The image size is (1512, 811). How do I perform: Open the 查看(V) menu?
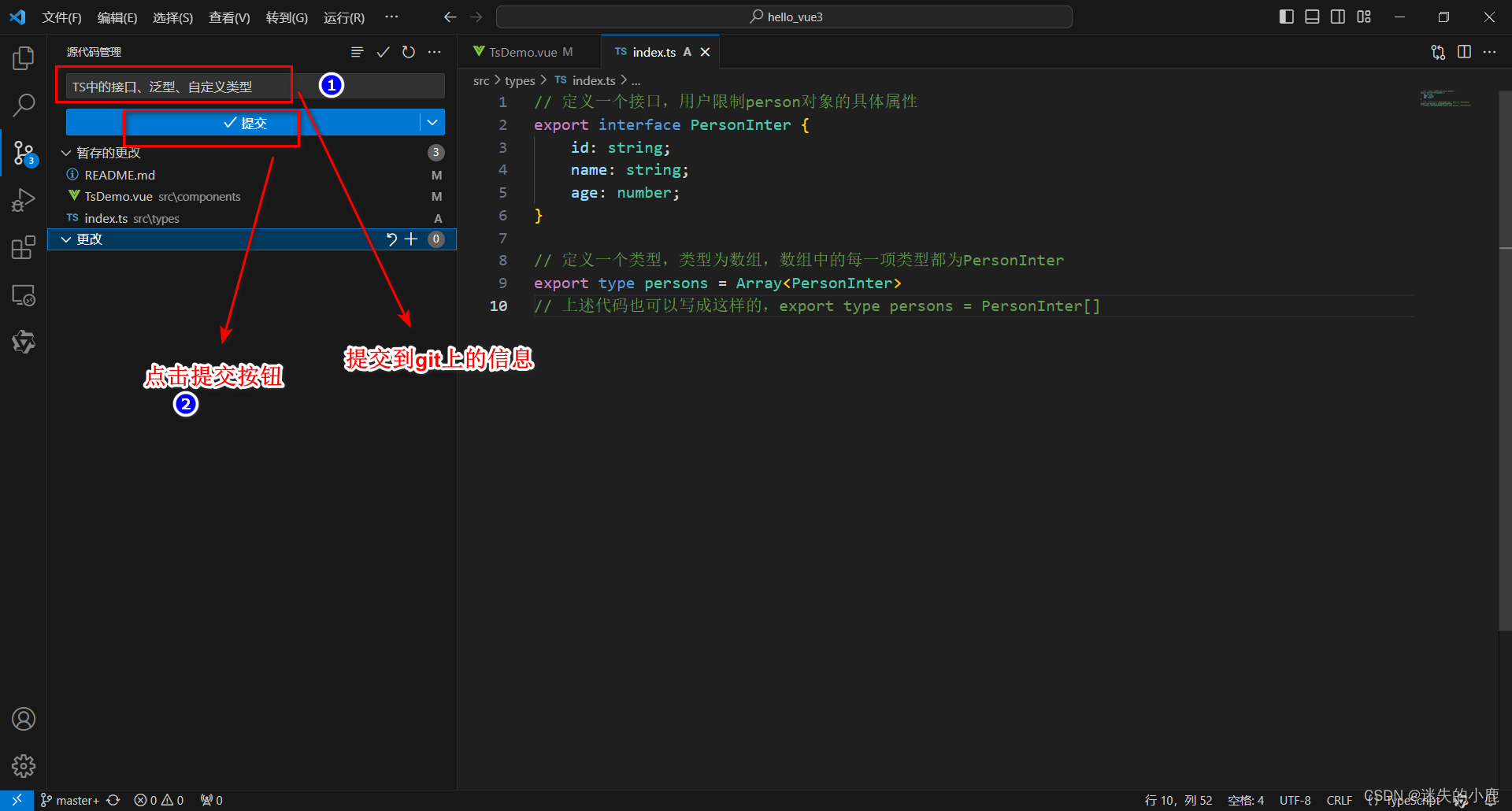(229, 17)
